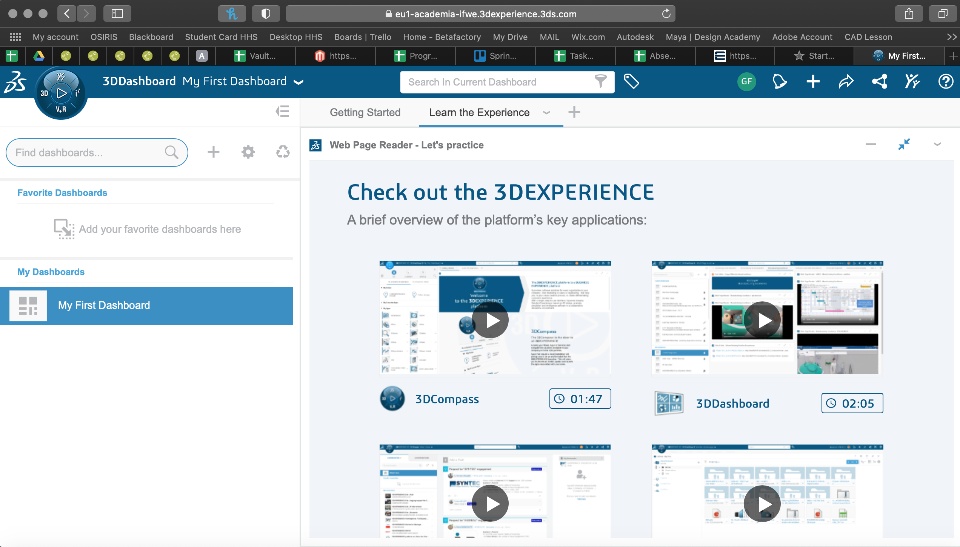Play the SYNTEC video thumbnail in bottom row

pyautogui.click(x=490, y=504)
